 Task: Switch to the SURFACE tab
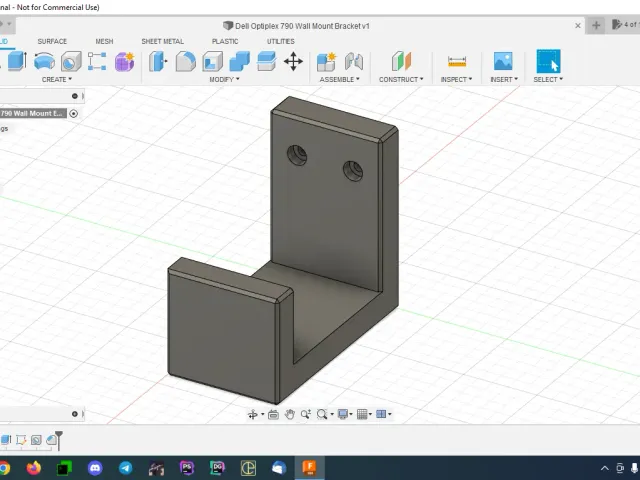click(x=52, y=41)
